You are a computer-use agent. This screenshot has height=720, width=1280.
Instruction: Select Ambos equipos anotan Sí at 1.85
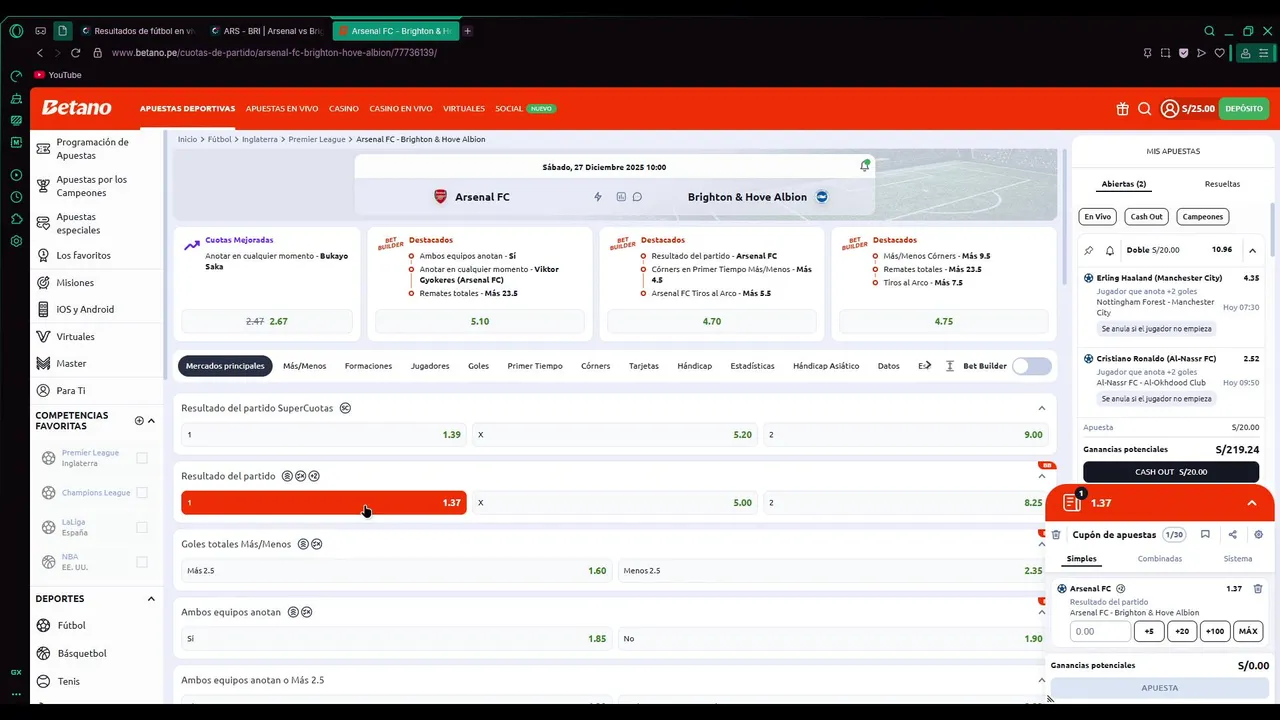396,639
